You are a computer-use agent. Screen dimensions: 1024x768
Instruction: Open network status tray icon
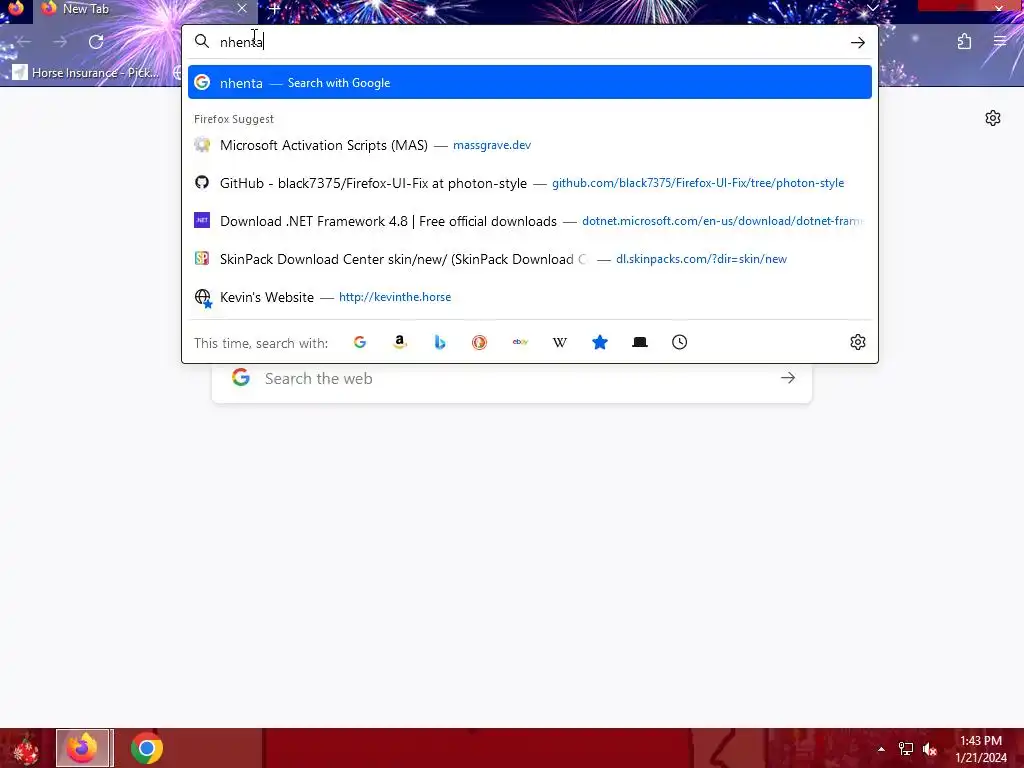pyautogui.click(x=905, y=749)
